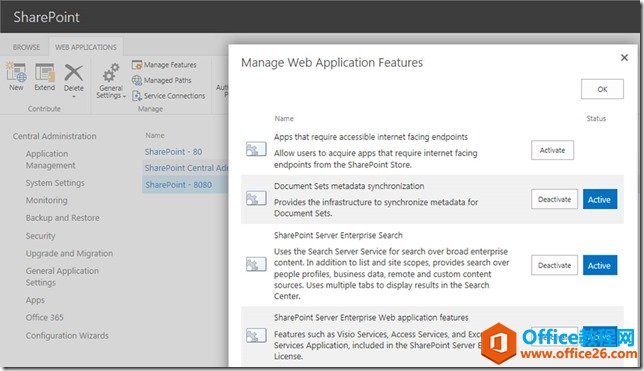Click the Service Connections icon
This screenshot has height=371, width=644.
pyautogui.click(x=137, y=96)
